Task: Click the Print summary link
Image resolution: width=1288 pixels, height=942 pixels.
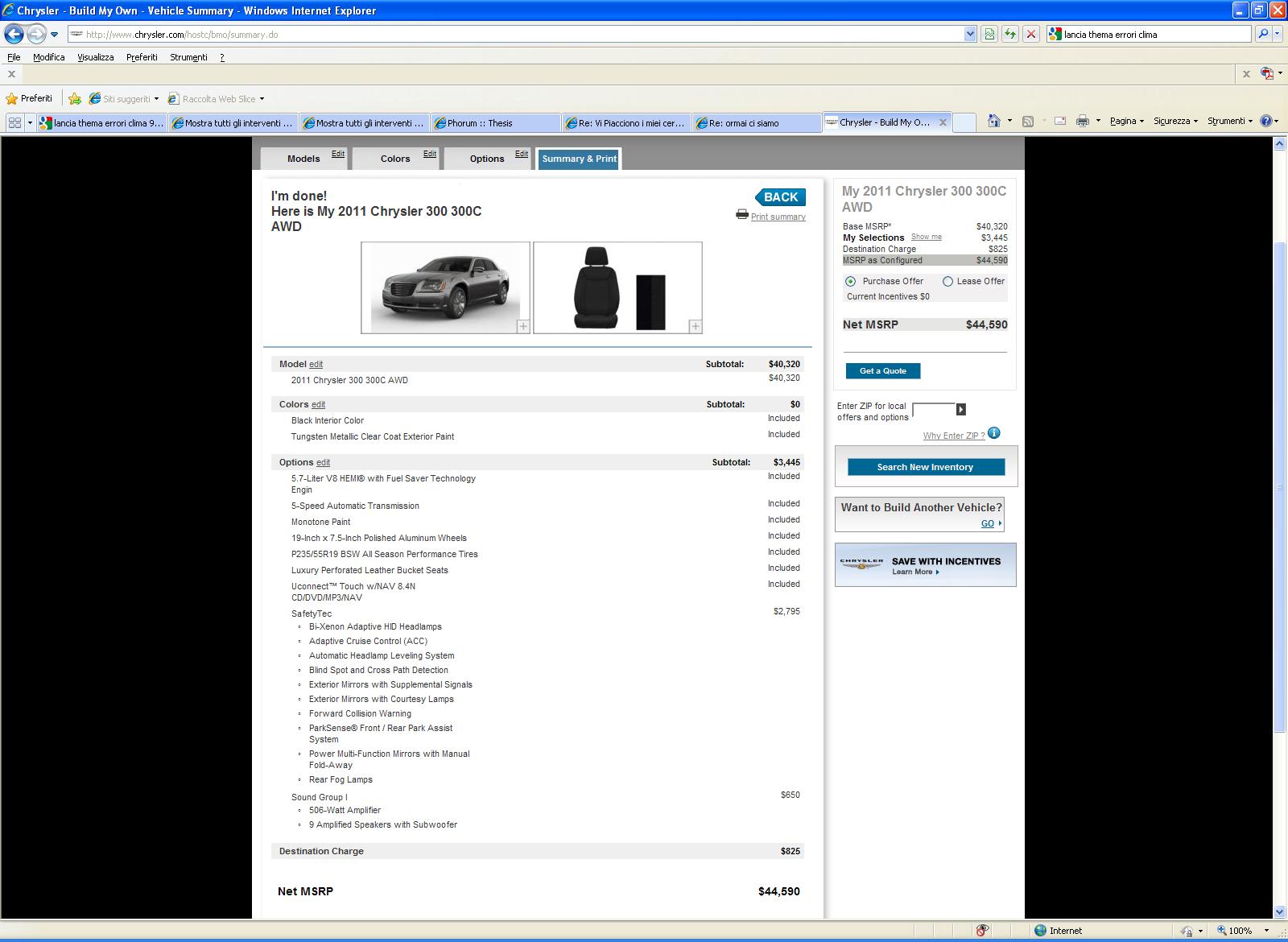Action: coord(778,217)
